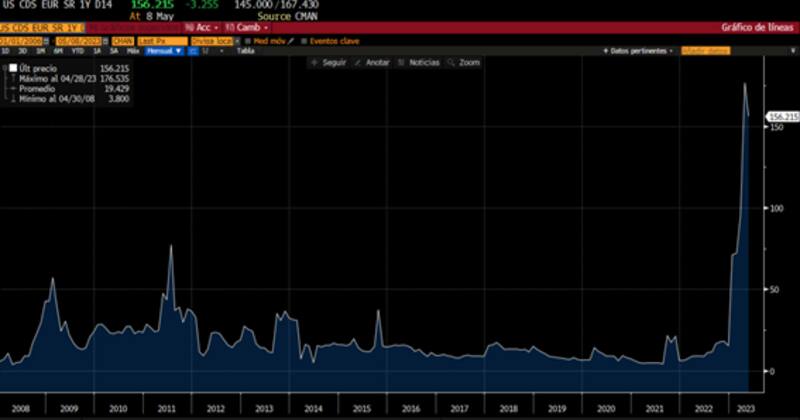Open the Mensual periodicity dropdown
This screenshot has width=800, height=420.
pos(163,50)
